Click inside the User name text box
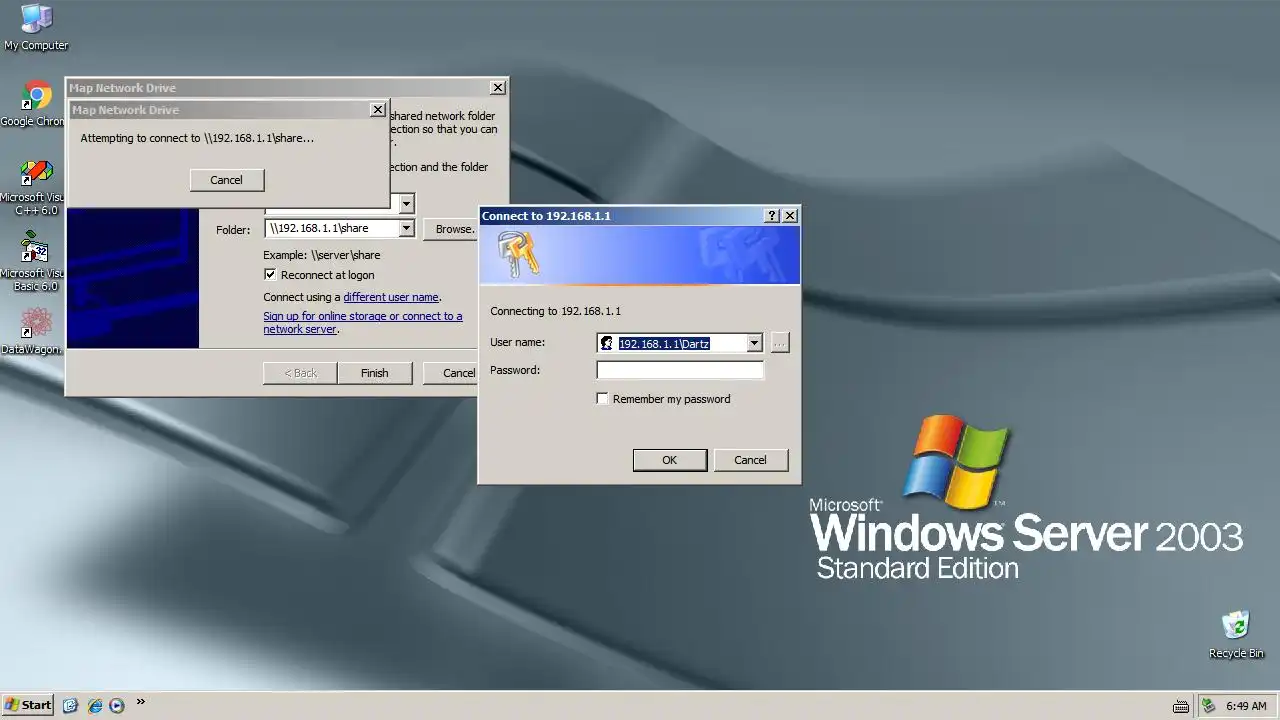This screenshot has height=720, width=1280. [680, 343]
